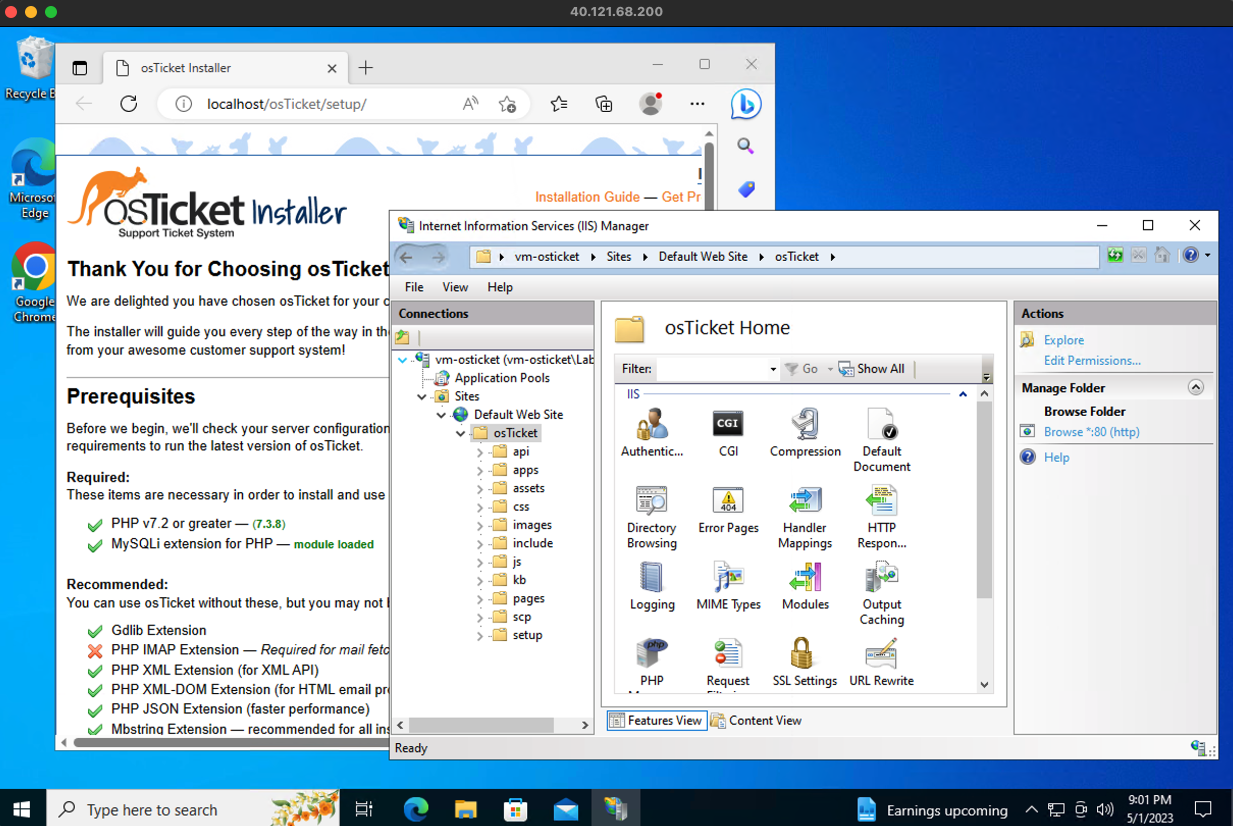Open the Default Document feature
Image resolution: width=1233 pixels, height=826 pixels.
click(x=881, y=440)
